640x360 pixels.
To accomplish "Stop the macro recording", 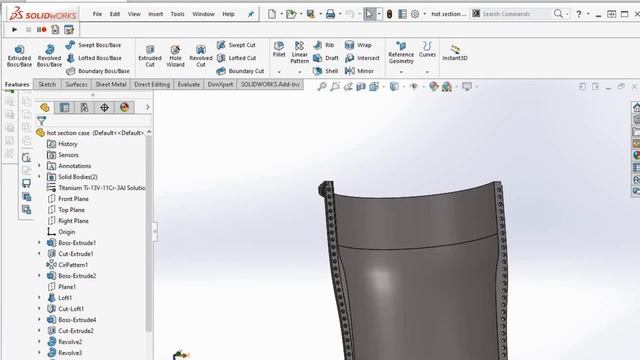I will tap(28, 29).
